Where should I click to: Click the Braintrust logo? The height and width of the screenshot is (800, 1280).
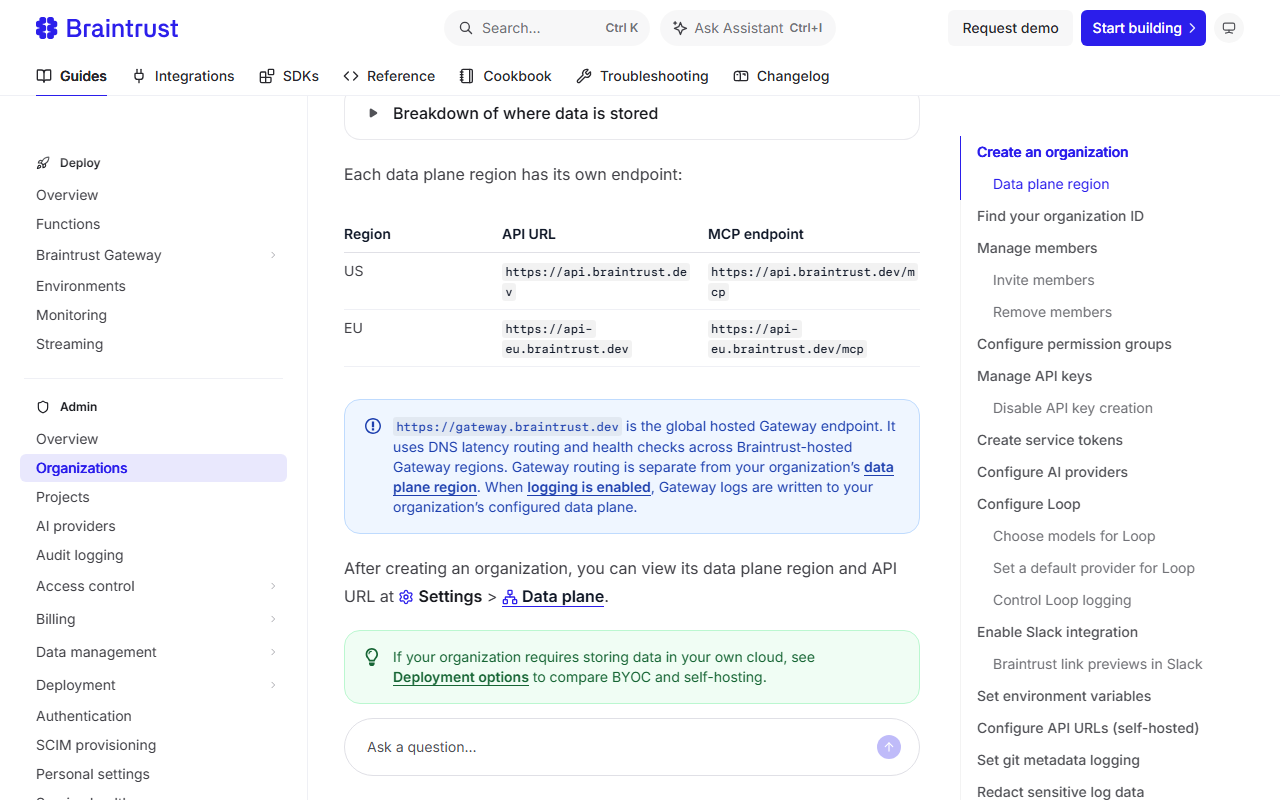pos(106,28)
